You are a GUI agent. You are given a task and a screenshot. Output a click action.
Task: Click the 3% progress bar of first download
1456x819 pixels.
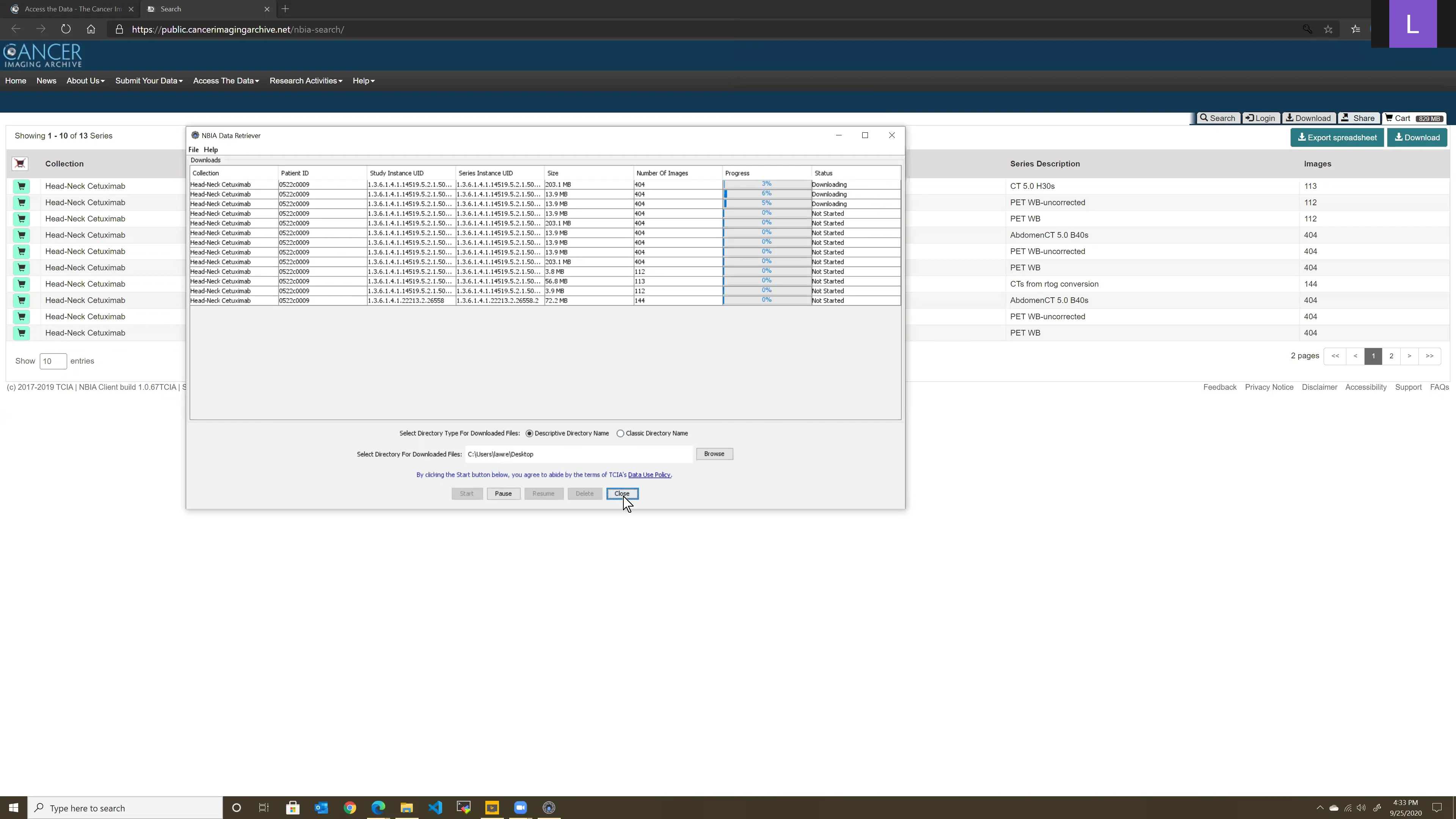[x=766, y=184]
